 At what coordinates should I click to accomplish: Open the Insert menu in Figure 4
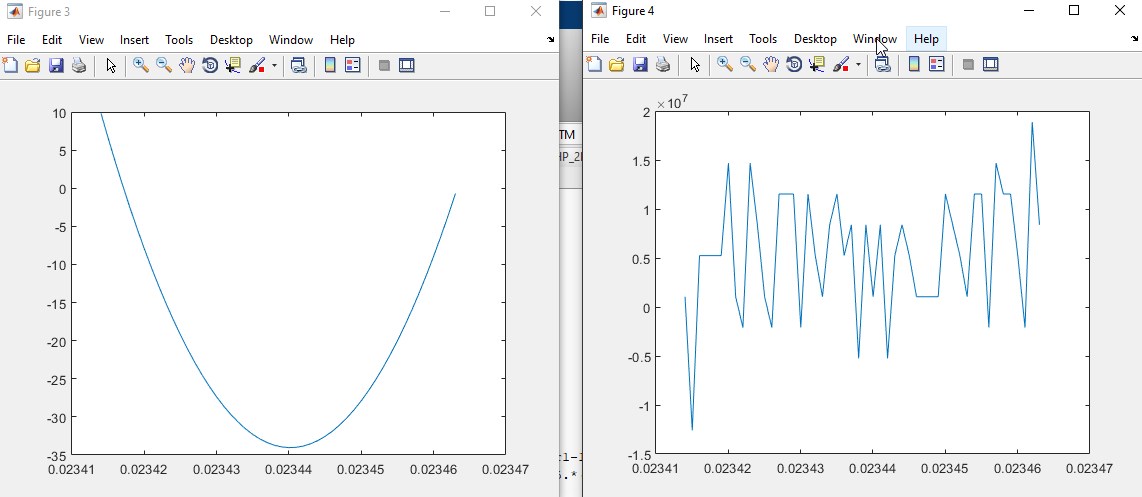pos(718,39)
